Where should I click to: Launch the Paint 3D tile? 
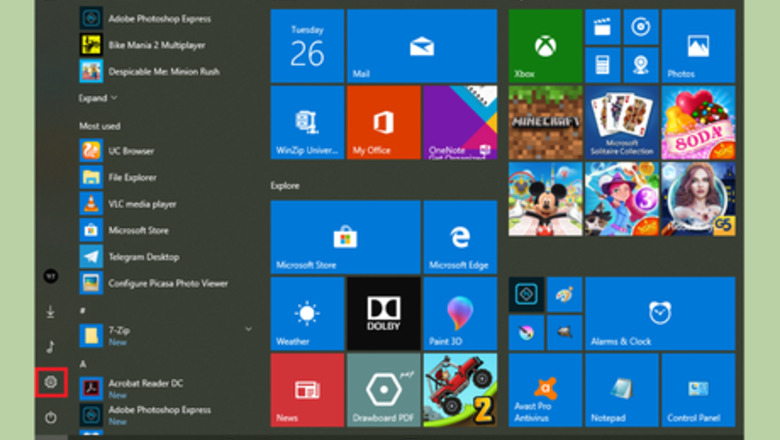[x=460, y=314]
